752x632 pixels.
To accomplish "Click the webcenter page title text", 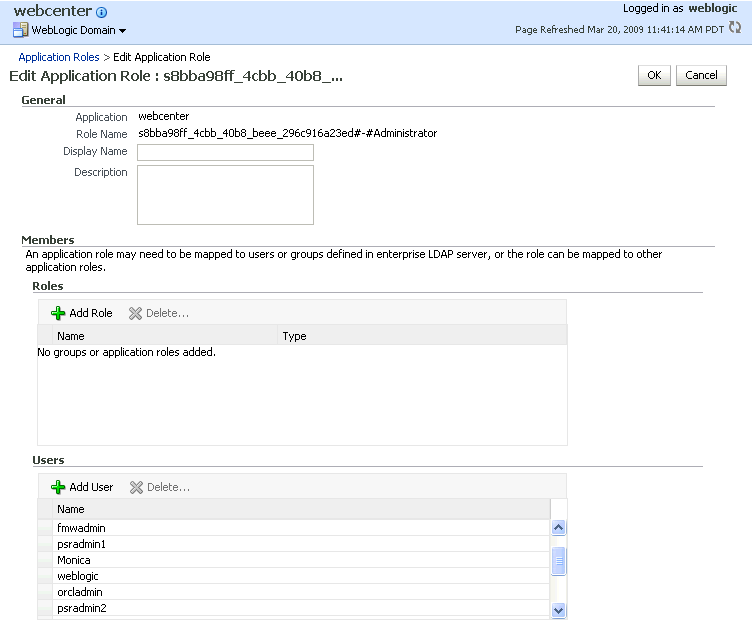I will coord(53,11).
